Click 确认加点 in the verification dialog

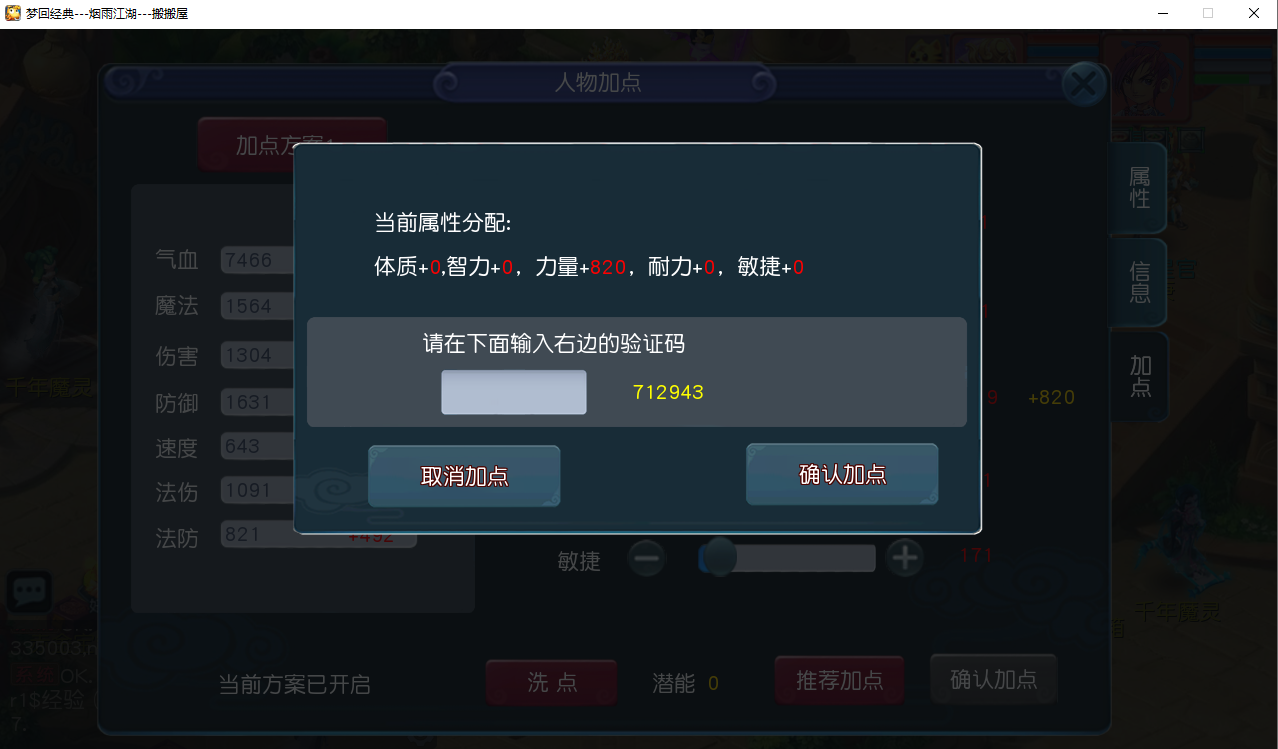tap(842, 474)
